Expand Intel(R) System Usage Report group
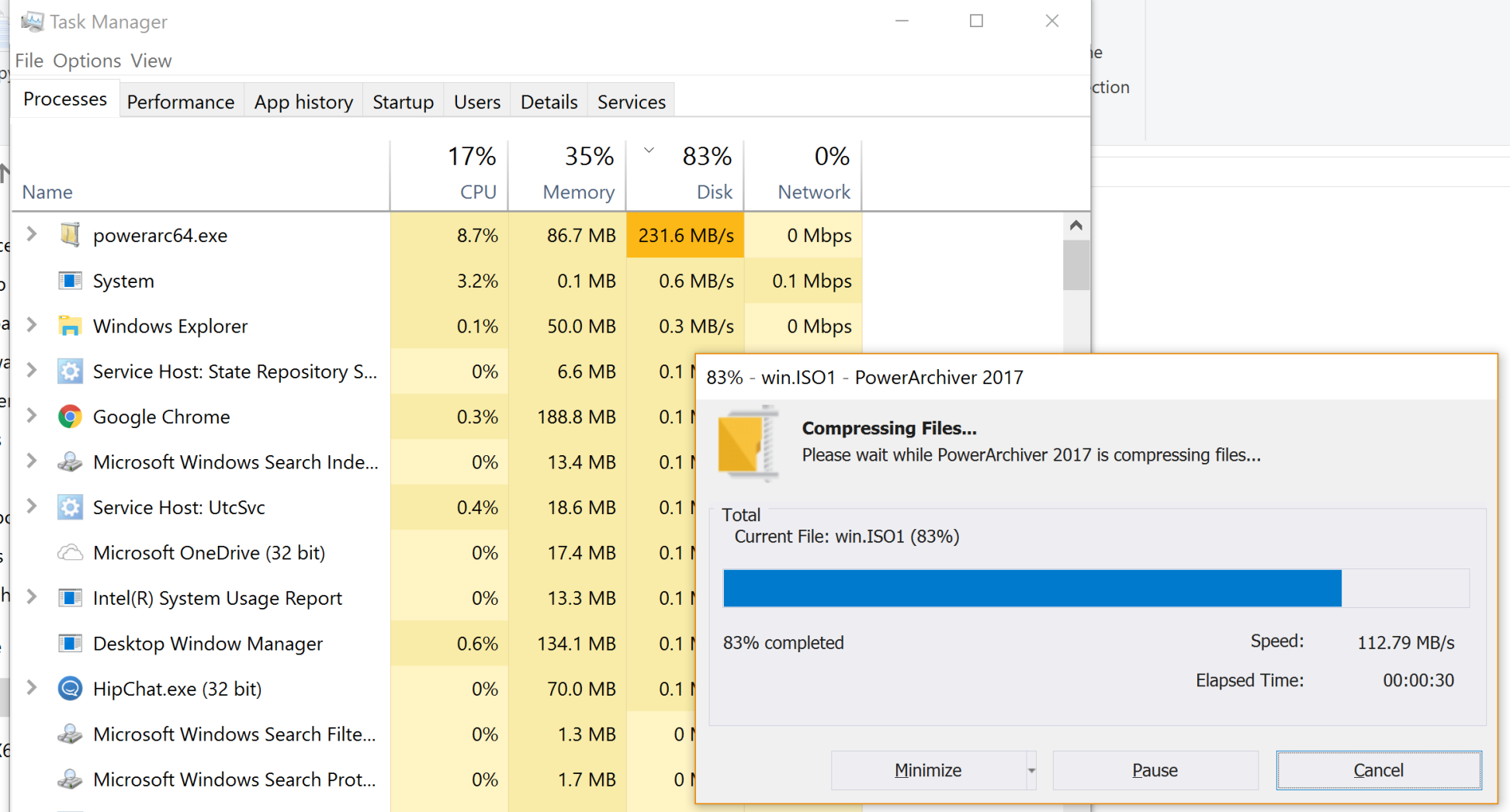1510x812 pixels. click(x=32, y=597)
